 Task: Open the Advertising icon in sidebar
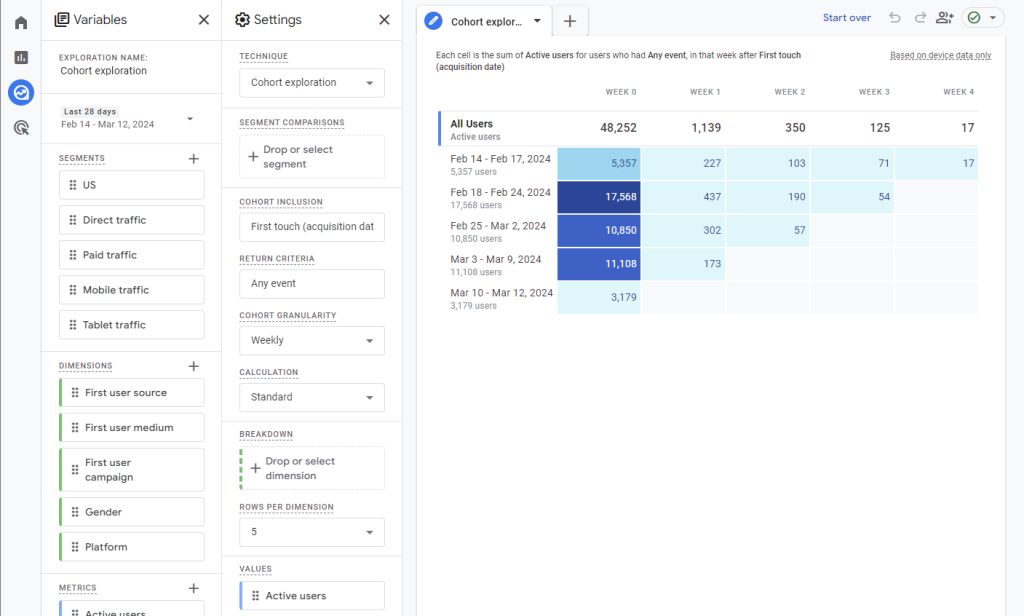pyautogui.click(x=21, y=127)
